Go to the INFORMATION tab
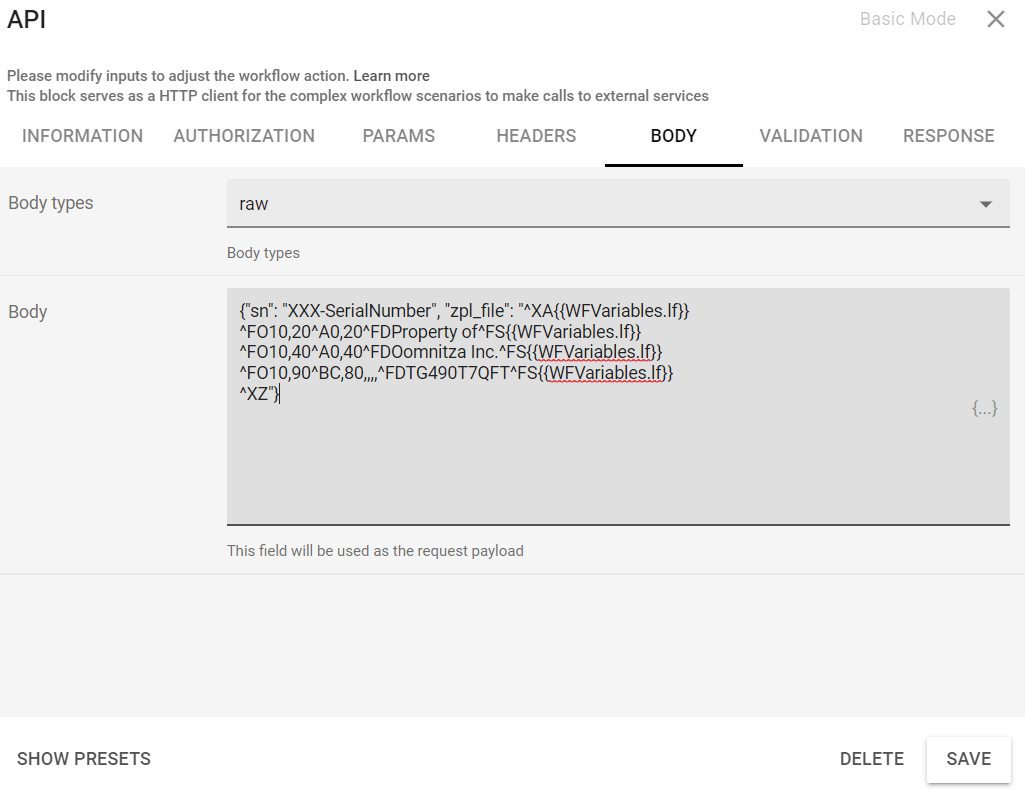Viewport: 1025px width, 790px height. coord(82,136)
